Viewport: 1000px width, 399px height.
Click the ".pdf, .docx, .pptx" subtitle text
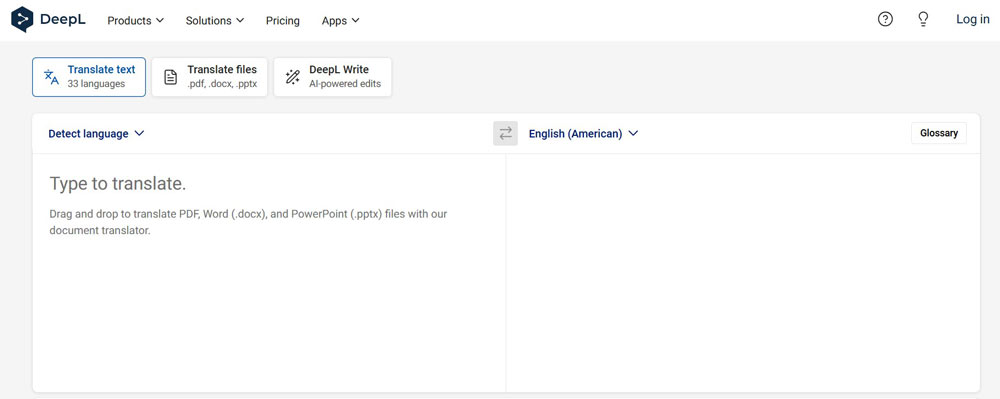[222, 84]
